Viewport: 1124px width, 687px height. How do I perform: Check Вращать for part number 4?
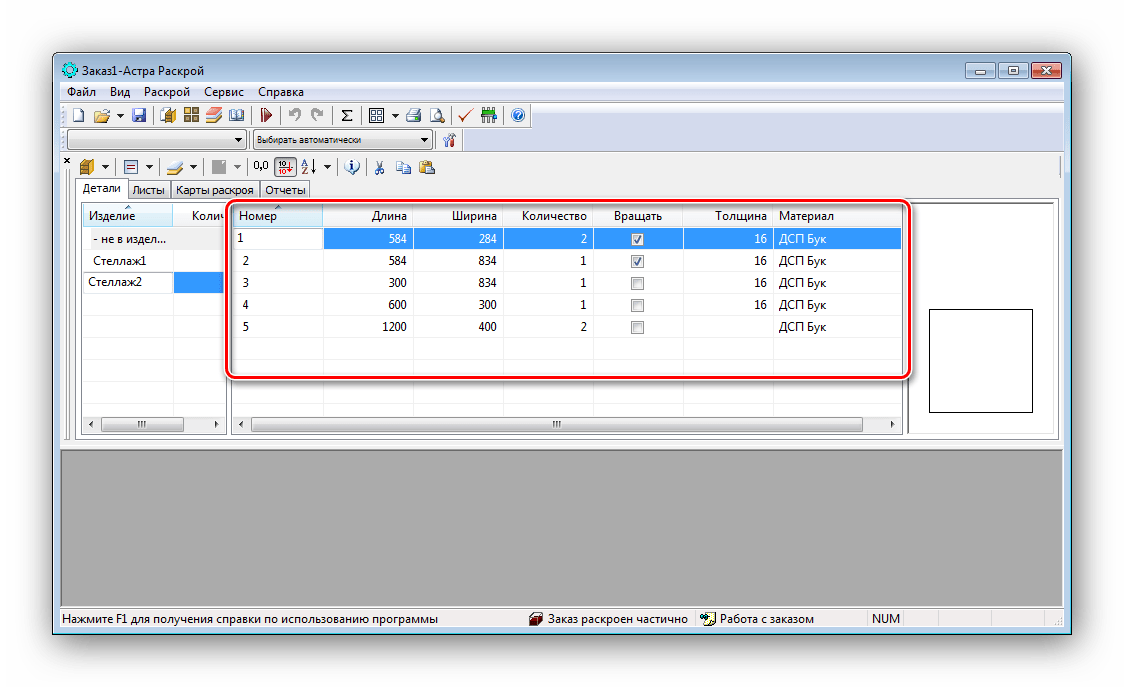tap(637, 305)
